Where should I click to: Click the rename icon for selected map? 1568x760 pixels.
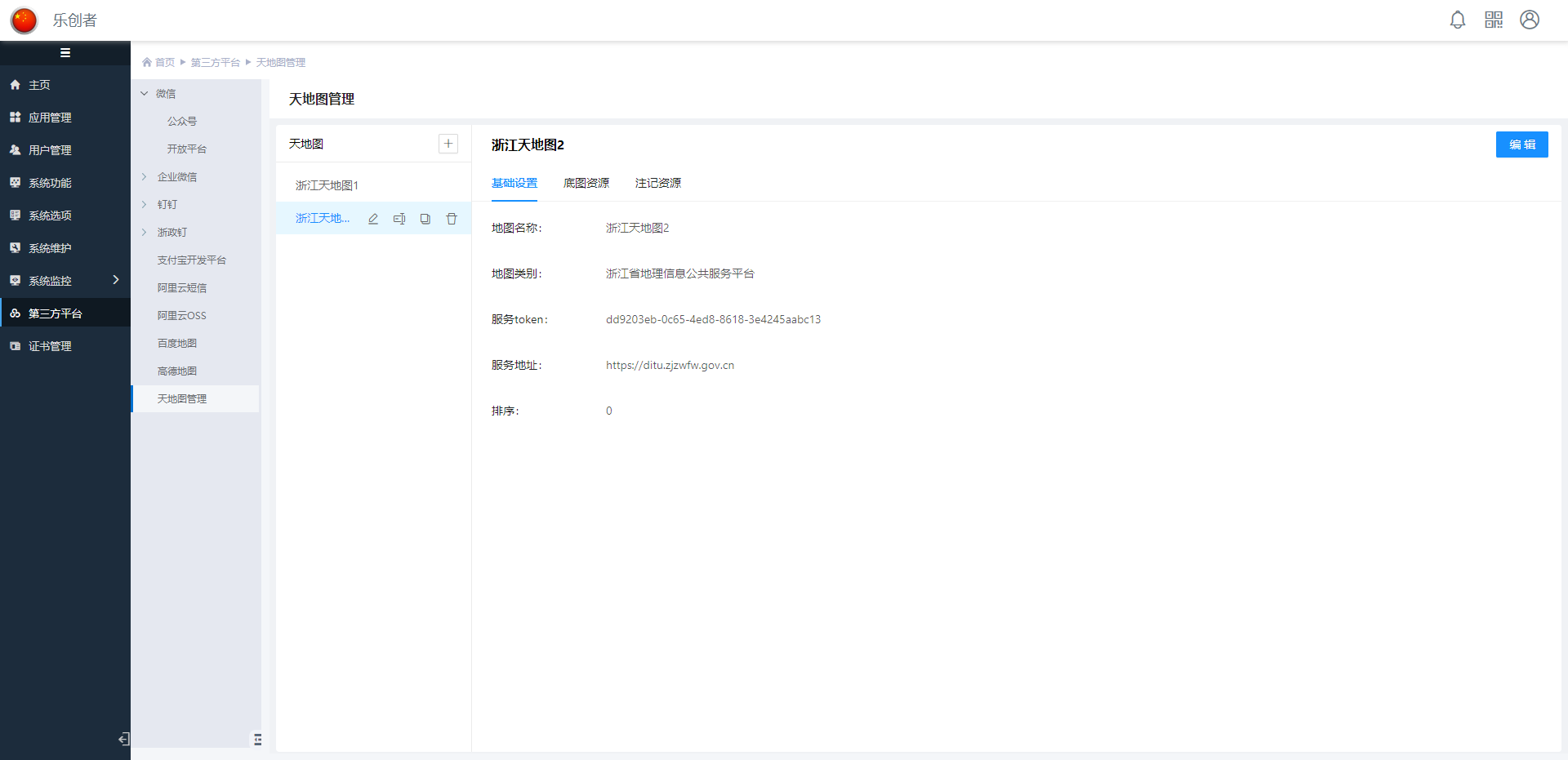(x=399, y=219)
